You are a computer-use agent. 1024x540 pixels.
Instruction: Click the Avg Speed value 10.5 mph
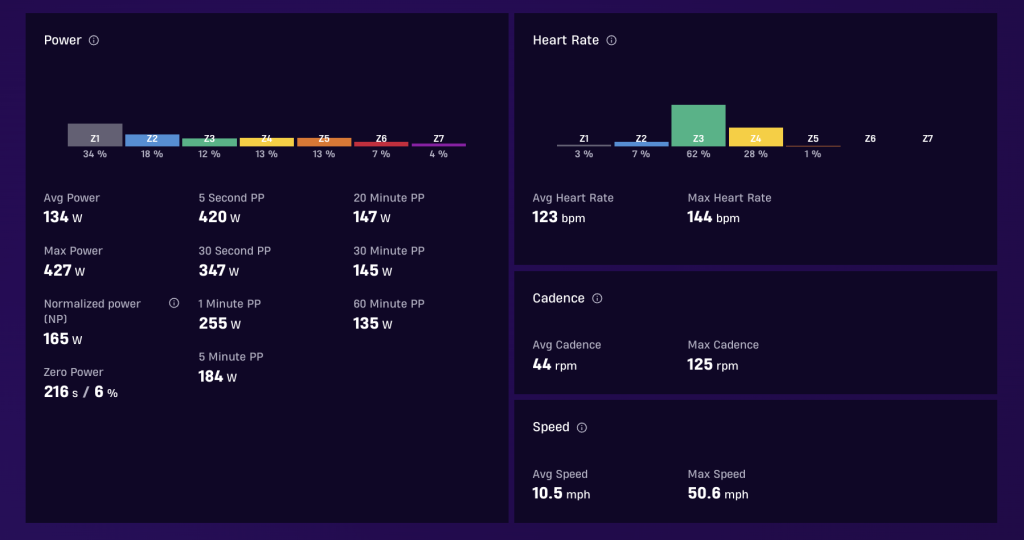click(561, 494)
